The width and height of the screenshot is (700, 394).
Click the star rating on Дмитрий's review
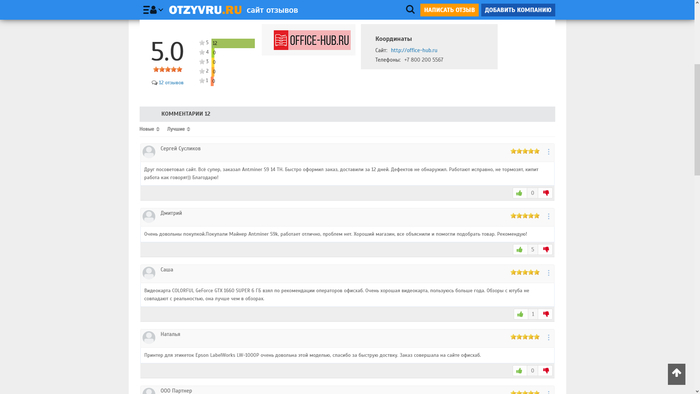(x=525, y=216)
